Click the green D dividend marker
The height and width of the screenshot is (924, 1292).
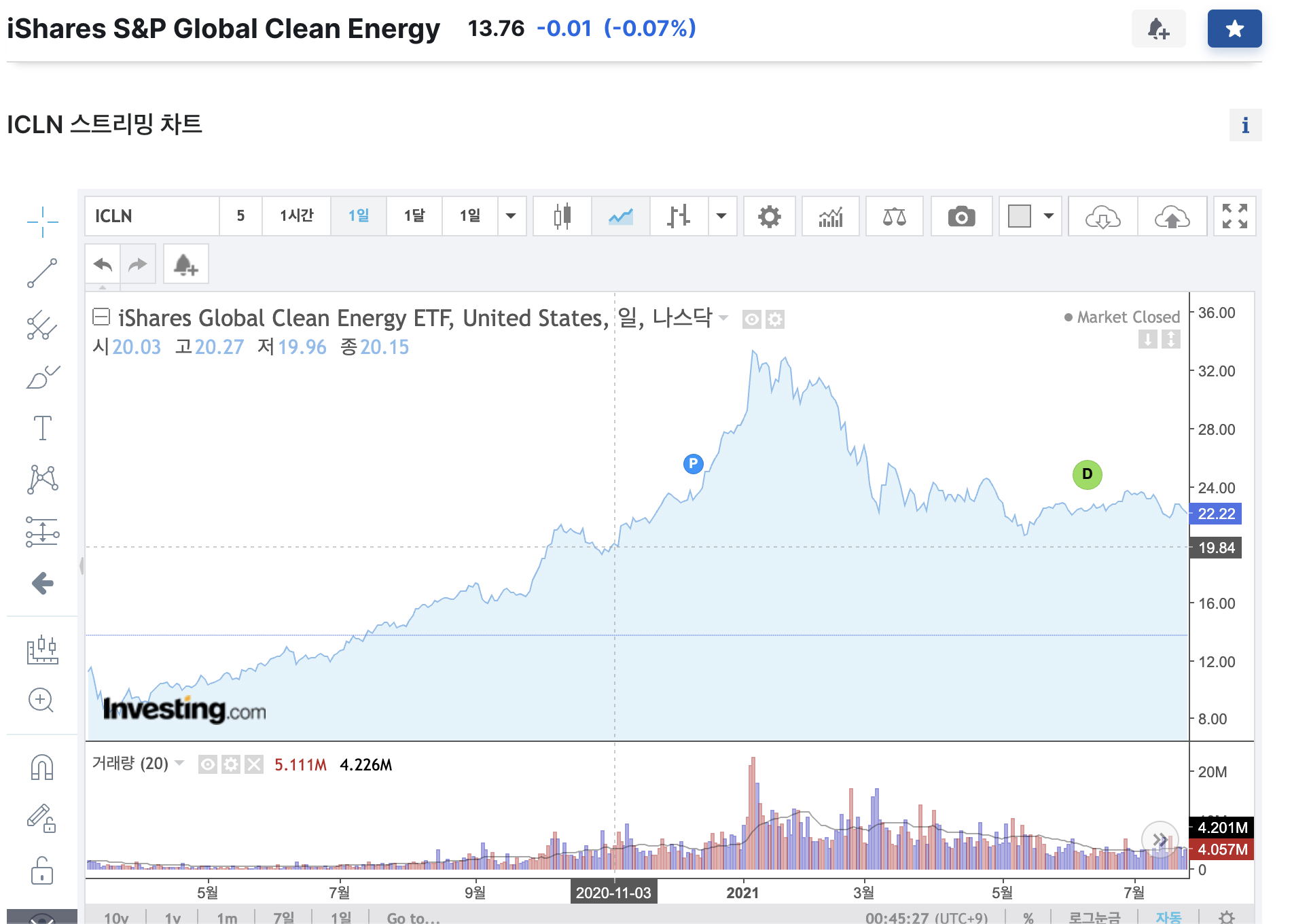(1087, 474)
